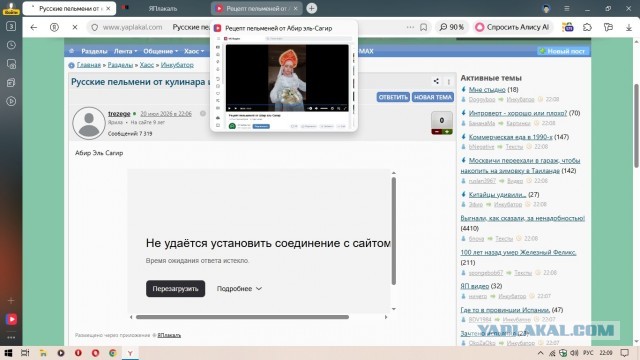Image resolution: width=640 pixels, height=360 pixels.
Task: Open the Windows notification center icon
Action: pos(624,353)
